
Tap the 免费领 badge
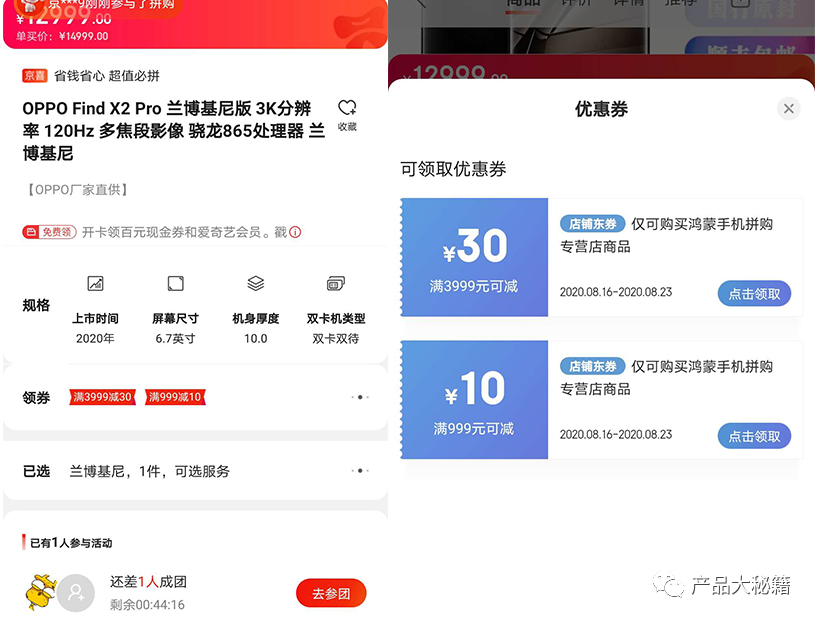[49, 232]
